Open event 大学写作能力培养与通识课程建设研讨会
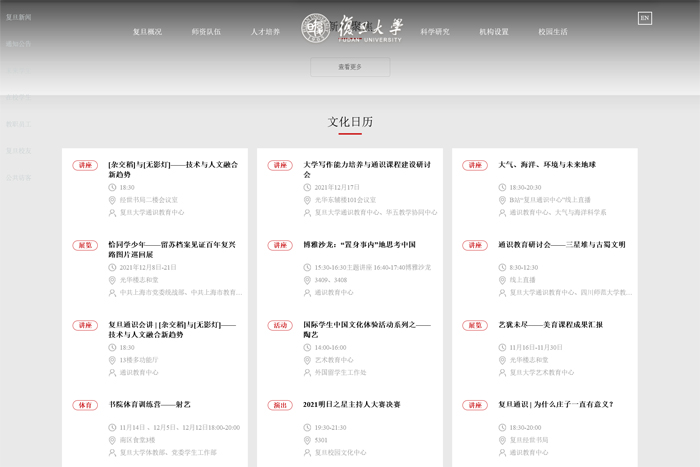 (366, 169)
